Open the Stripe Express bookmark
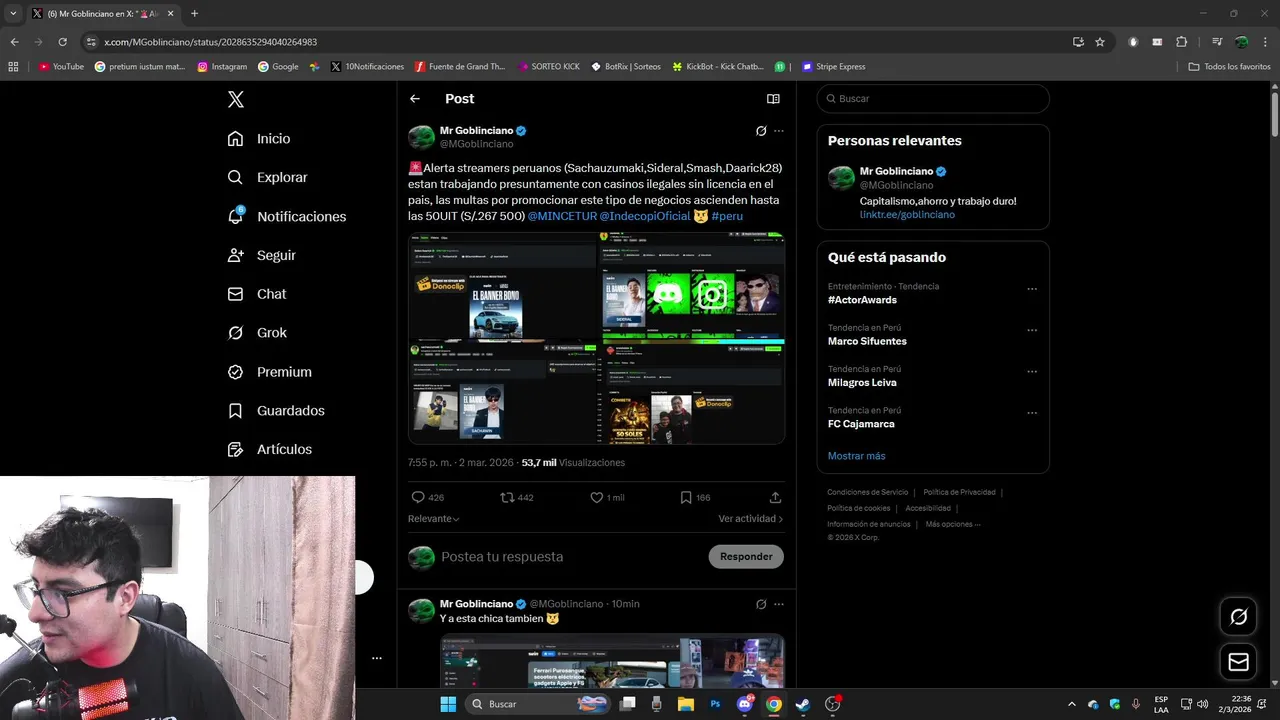1280x720 pixels. (x=833, y=67)
